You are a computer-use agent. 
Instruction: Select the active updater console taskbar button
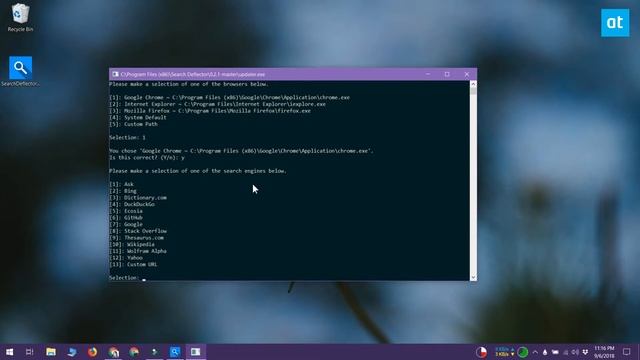(x=196, y=352)
